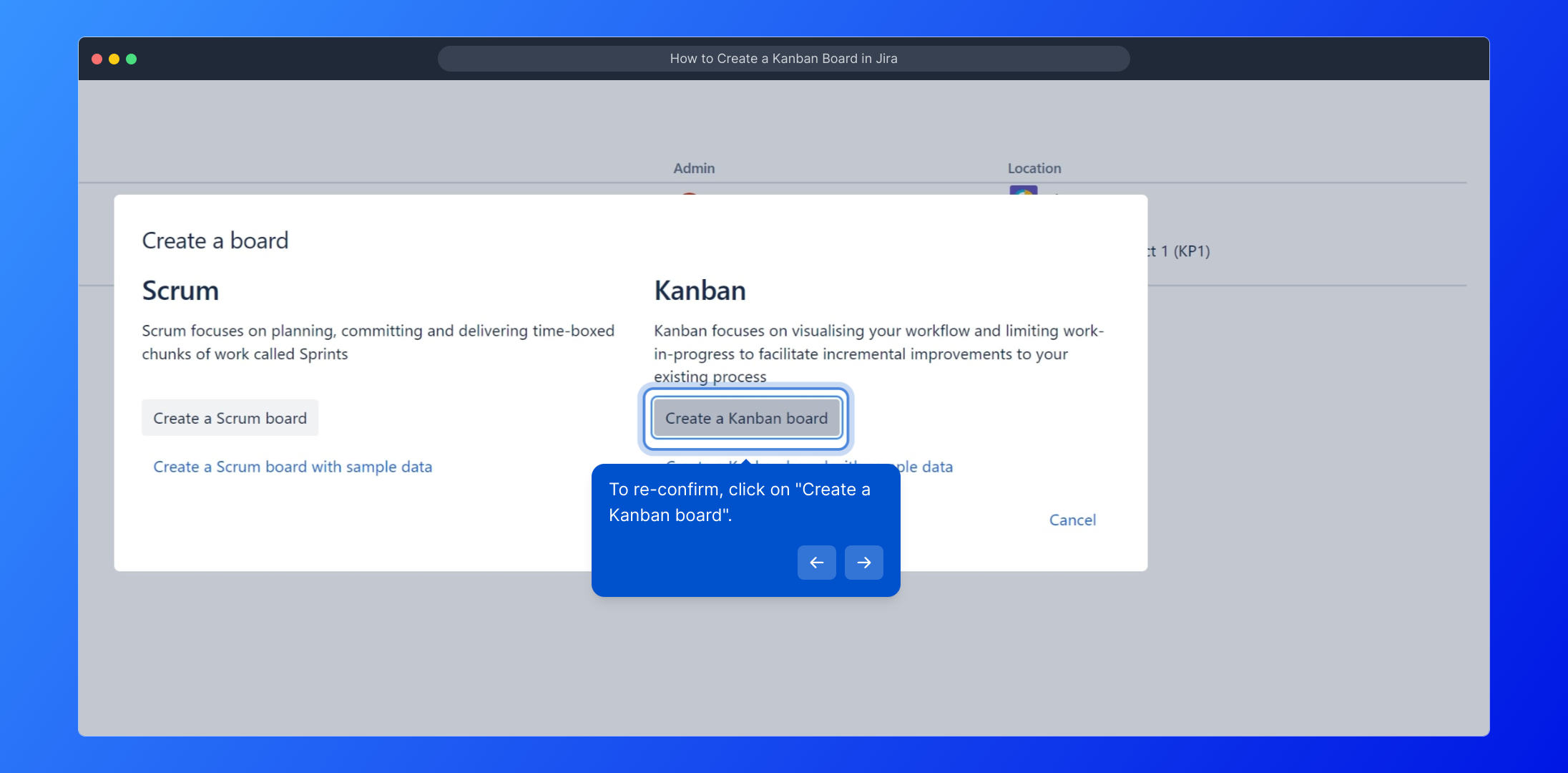Click the "To re-confirm" tooltip text
1568x773 pixels.
click(x=739, y=502)
